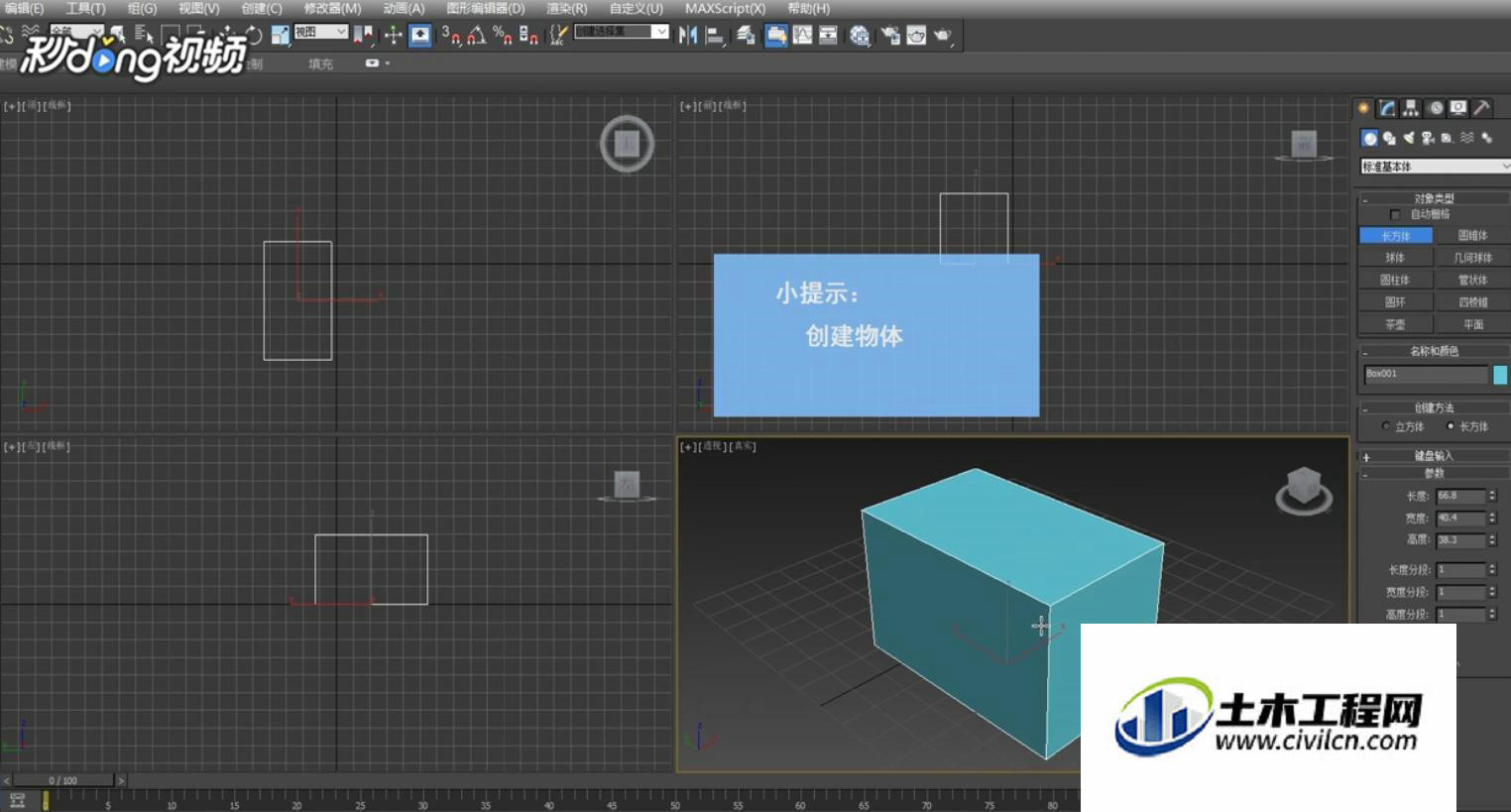The height and width of the screenshot is (812, 1511).
Task: Click the Render Production teapot icon
Action: point(942,35)
